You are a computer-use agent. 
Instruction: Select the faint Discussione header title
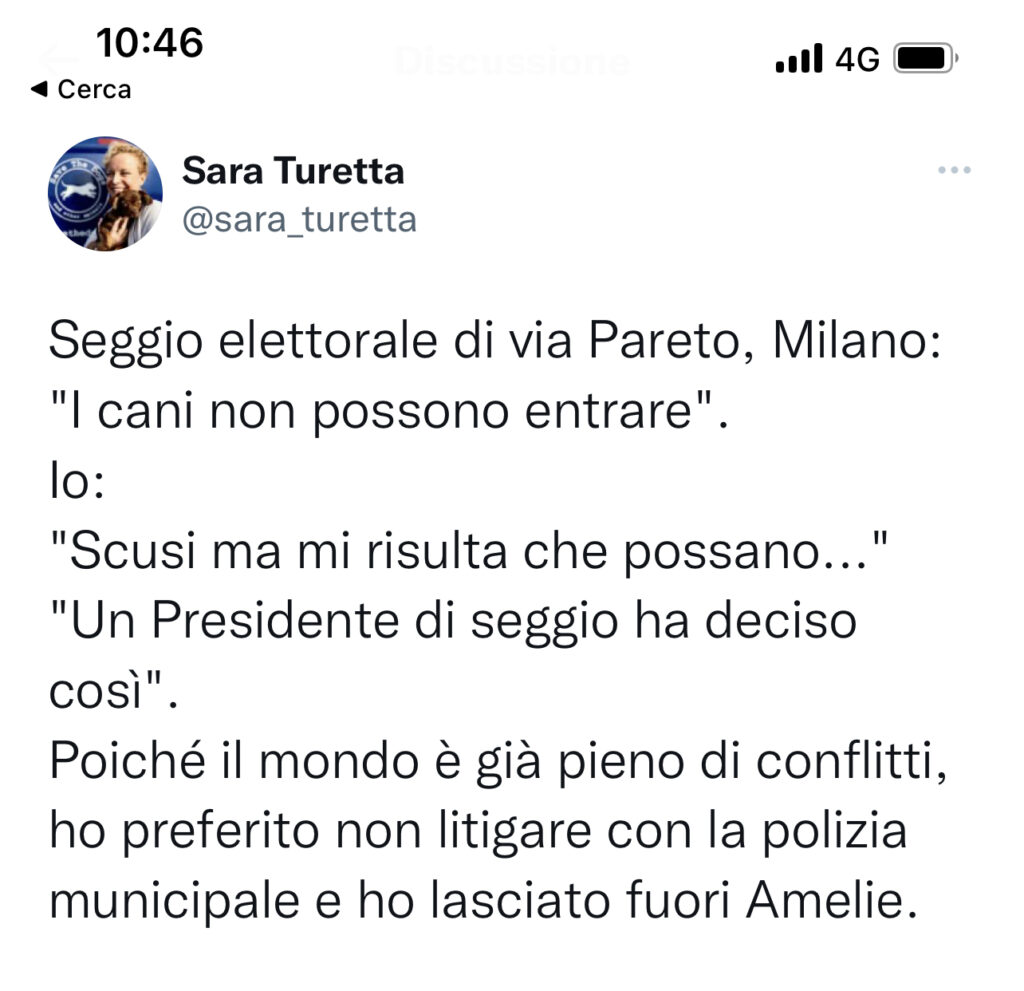coord(512,62)
